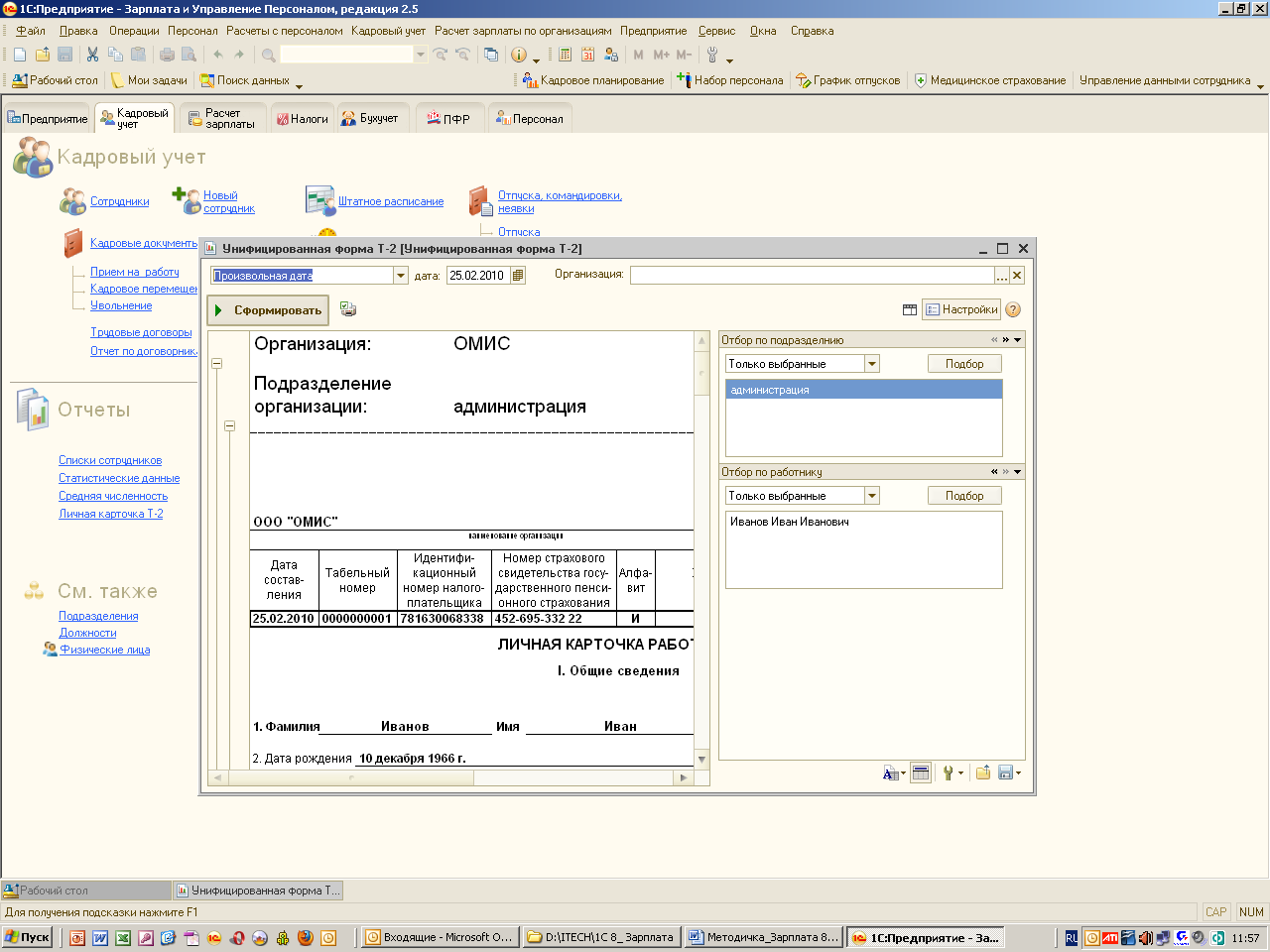The image size is (1270, 952).
Task: Print using the main toolbar printer icon
Action: tap(167, 55)
